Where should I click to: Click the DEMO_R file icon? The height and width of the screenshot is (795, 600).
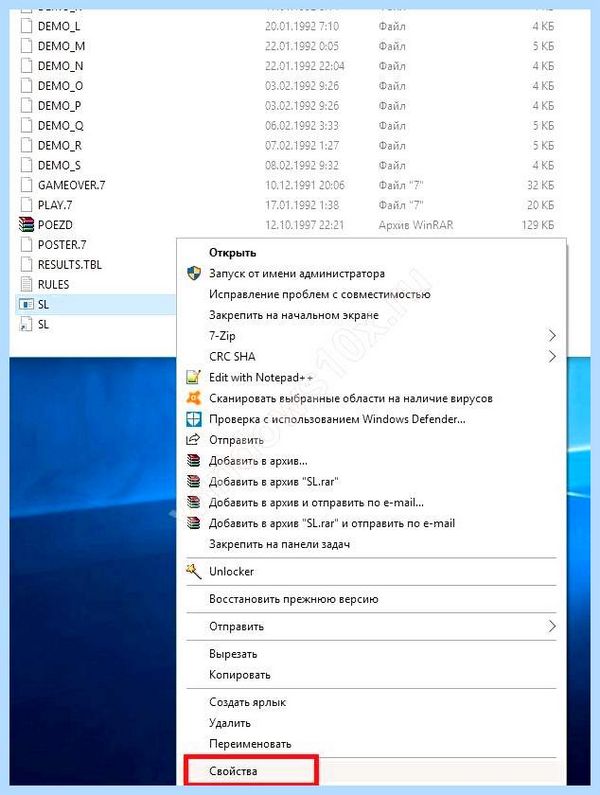pyautogui.click(x=26, y=146)
